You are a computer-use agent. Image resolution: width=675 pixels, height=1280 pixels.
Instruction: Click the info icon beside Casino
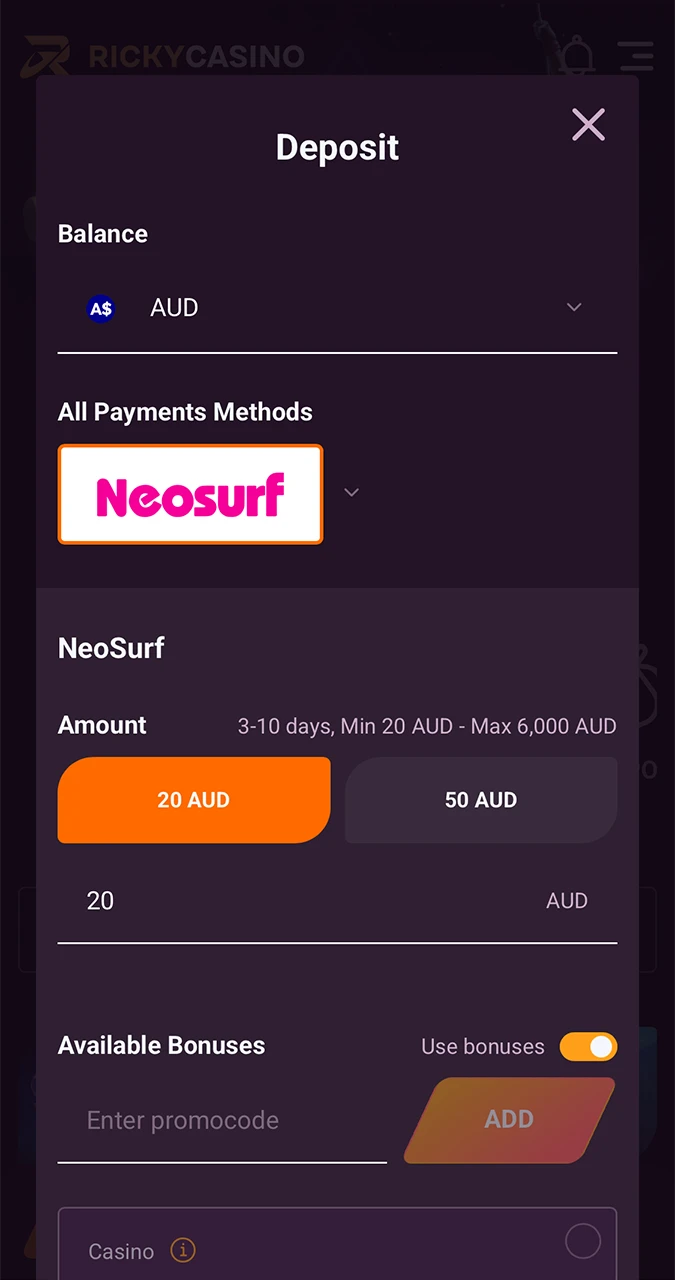coord(182,1250)
